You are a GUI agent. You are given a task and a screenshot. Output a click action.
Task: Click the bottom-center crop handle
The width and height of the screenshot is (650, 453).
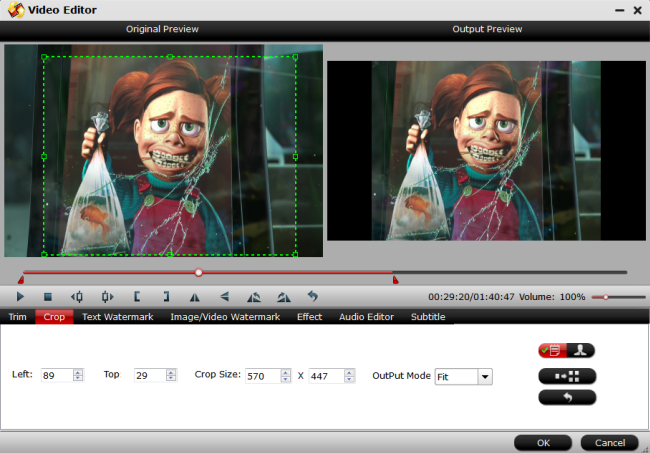(x=170, y=254)
